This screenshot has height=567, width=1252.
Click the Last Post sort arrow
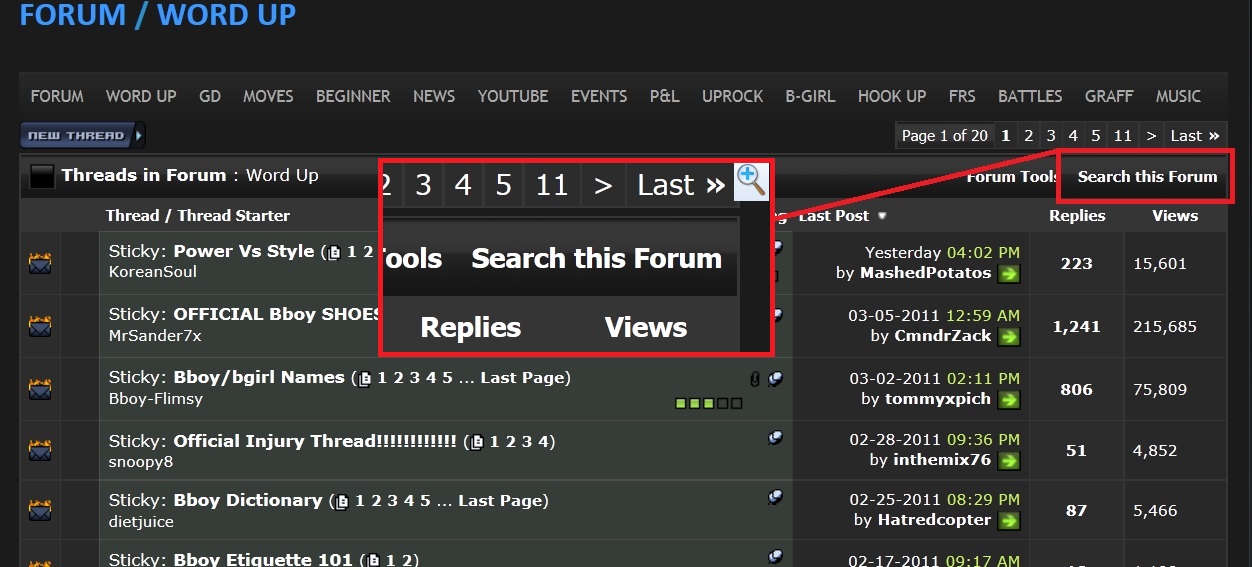point(882,216)
